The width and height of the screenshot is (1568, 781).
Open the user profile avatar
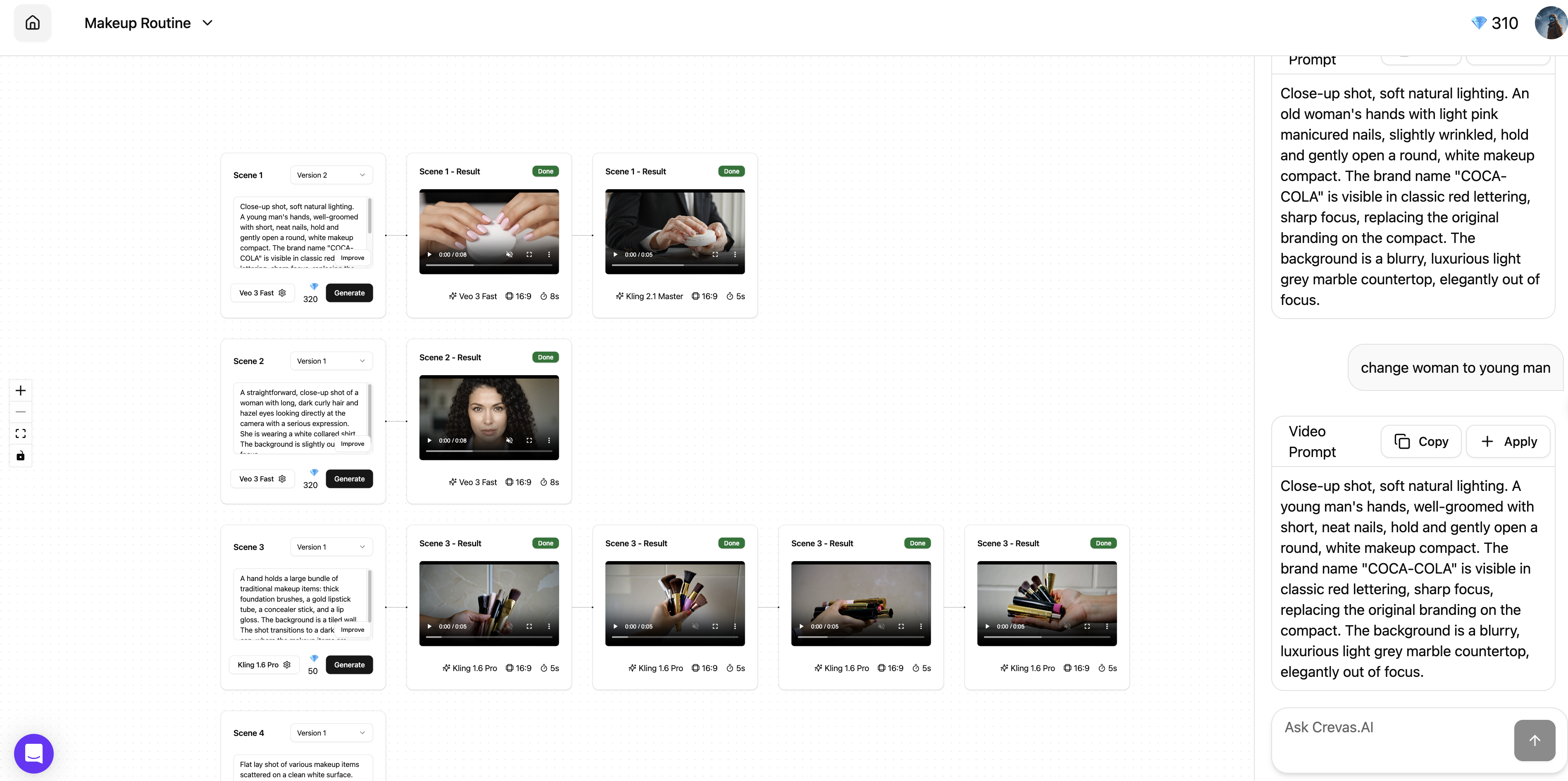(x=1551, y=23)
